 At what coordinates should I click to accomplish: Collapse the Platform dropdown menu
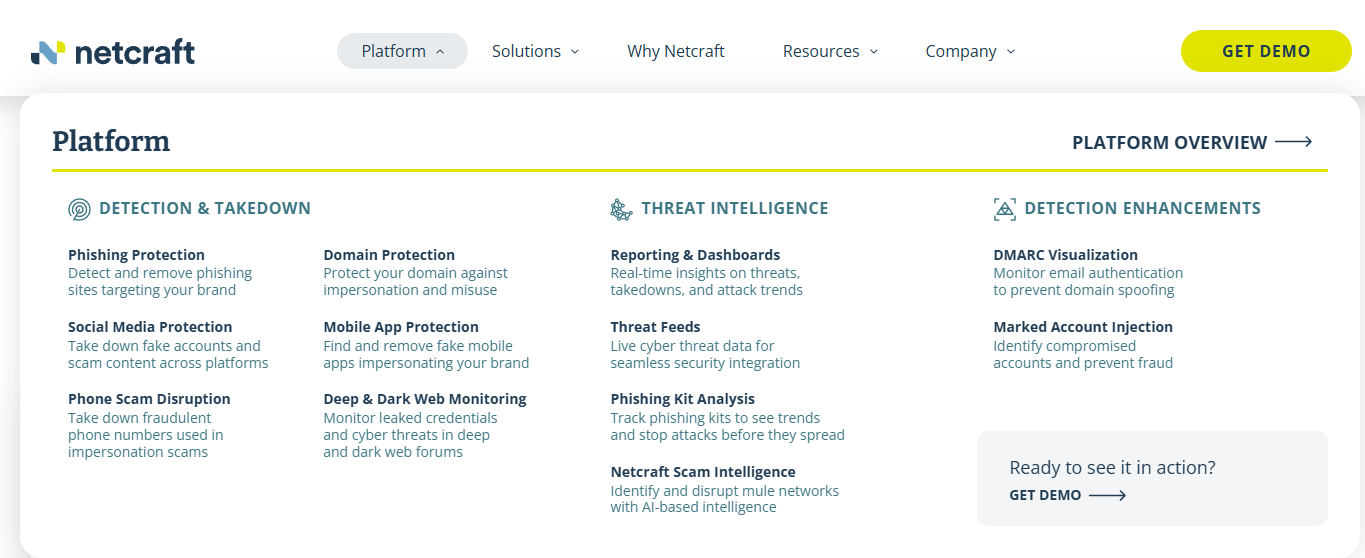click(x=402, y=51)
